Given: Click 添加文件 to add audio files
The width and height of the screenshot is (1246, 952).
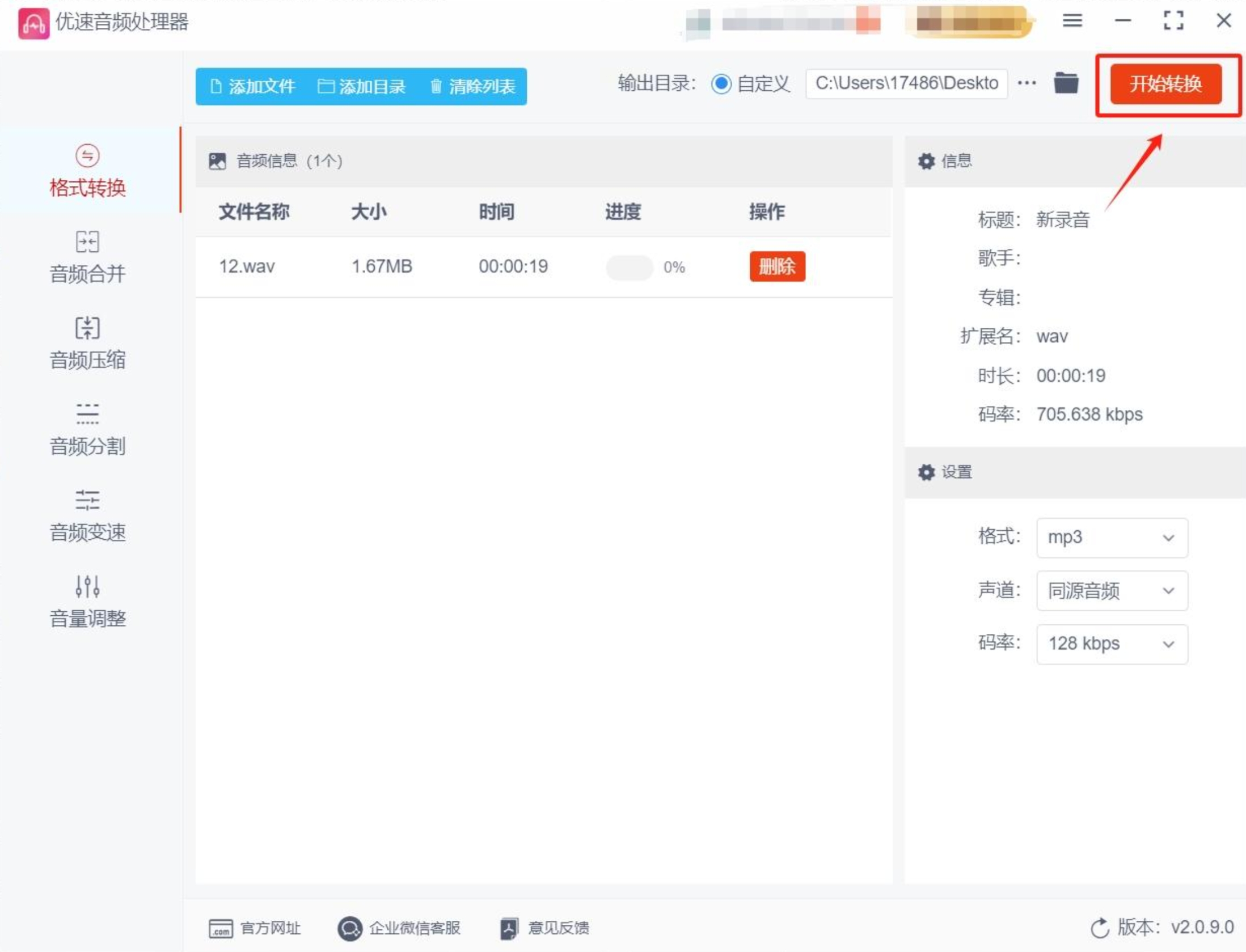Looking at the screenshot, I should point(253,86).
